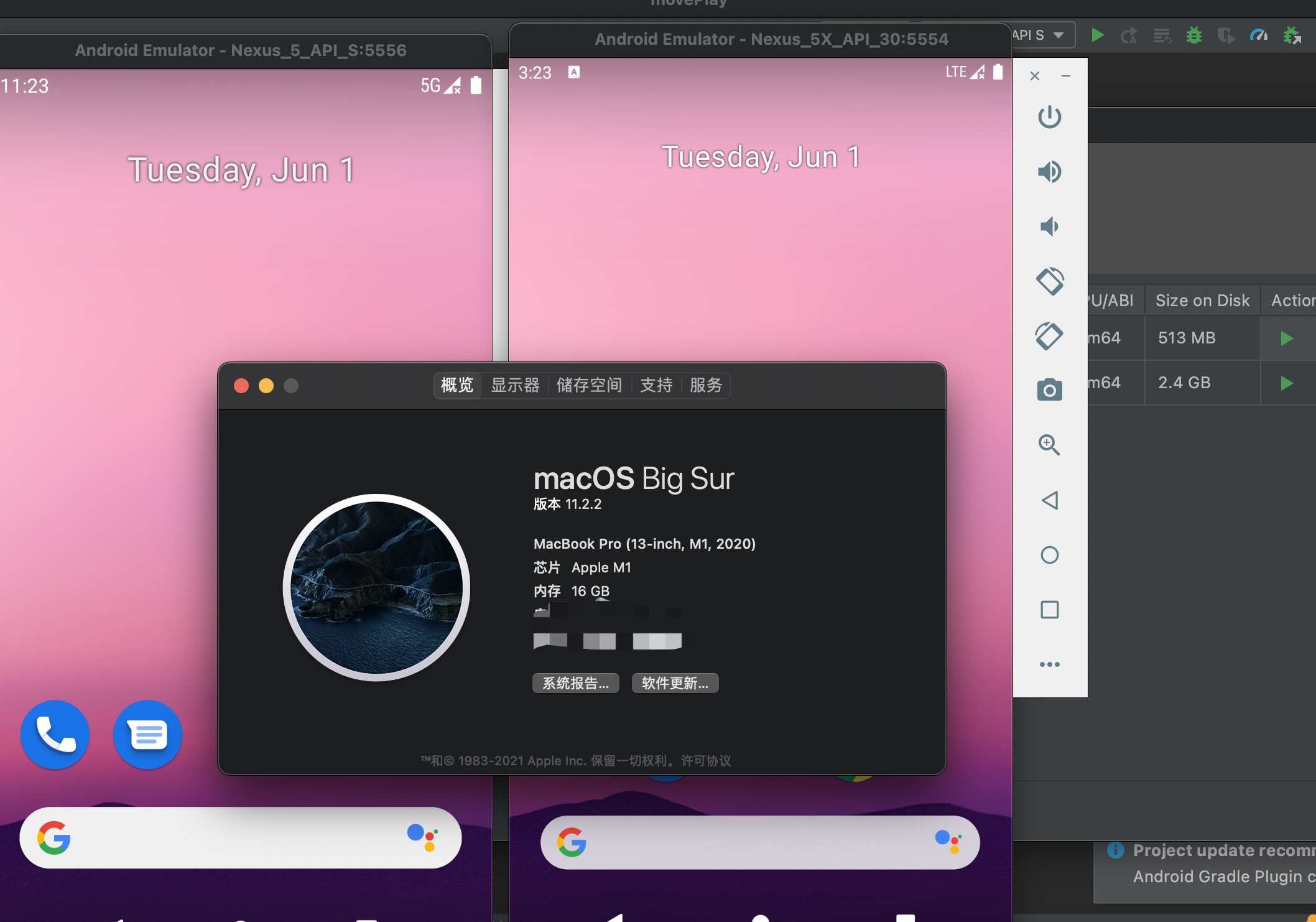Click the emulator power button icon

click(1049, 117)
